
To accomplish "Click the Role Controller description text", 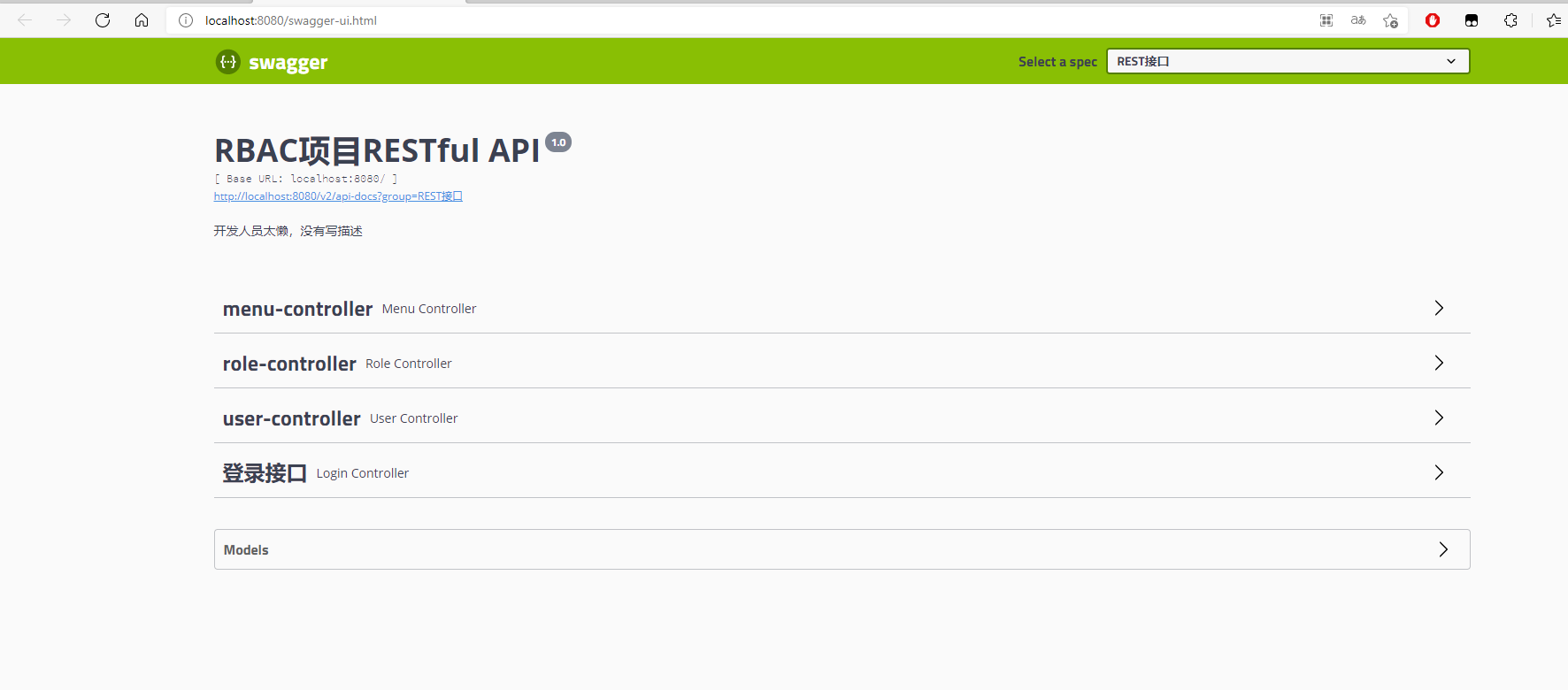I will (x=409, y=364).
